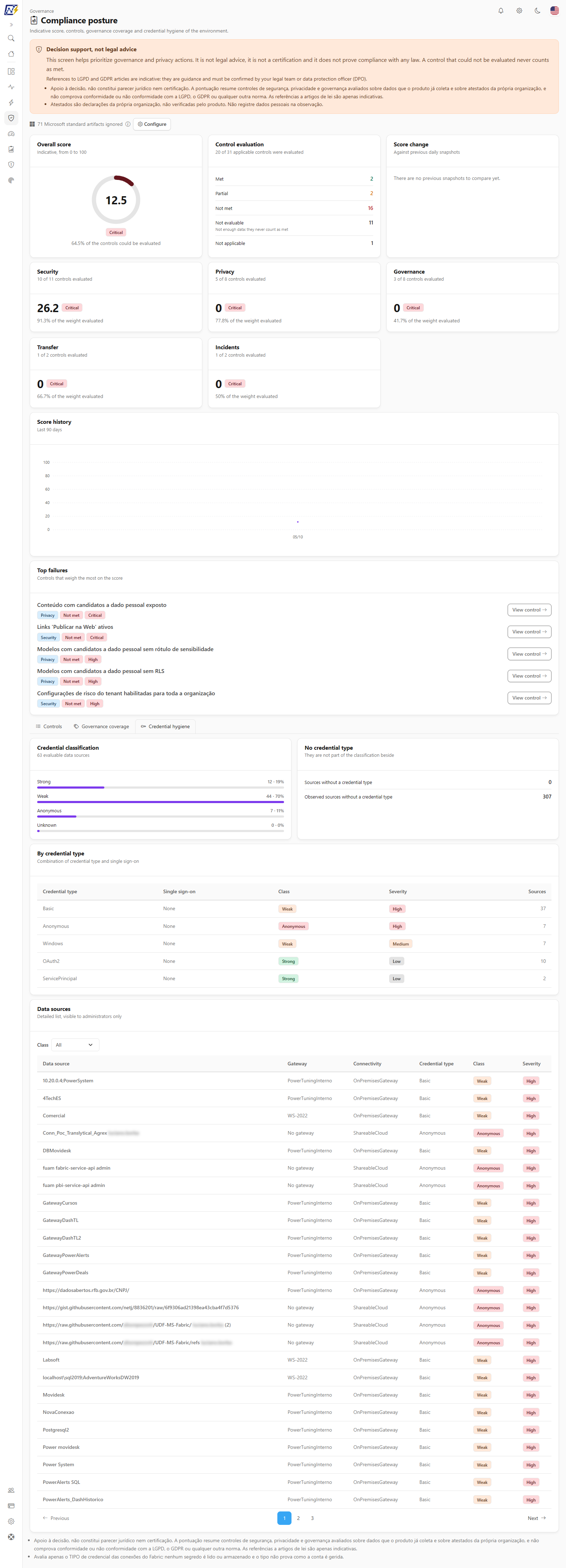The width and height of the screenshot is (566, 1568).
Task: Open the shield alert sidebar icon
Action: pos(11,165)
